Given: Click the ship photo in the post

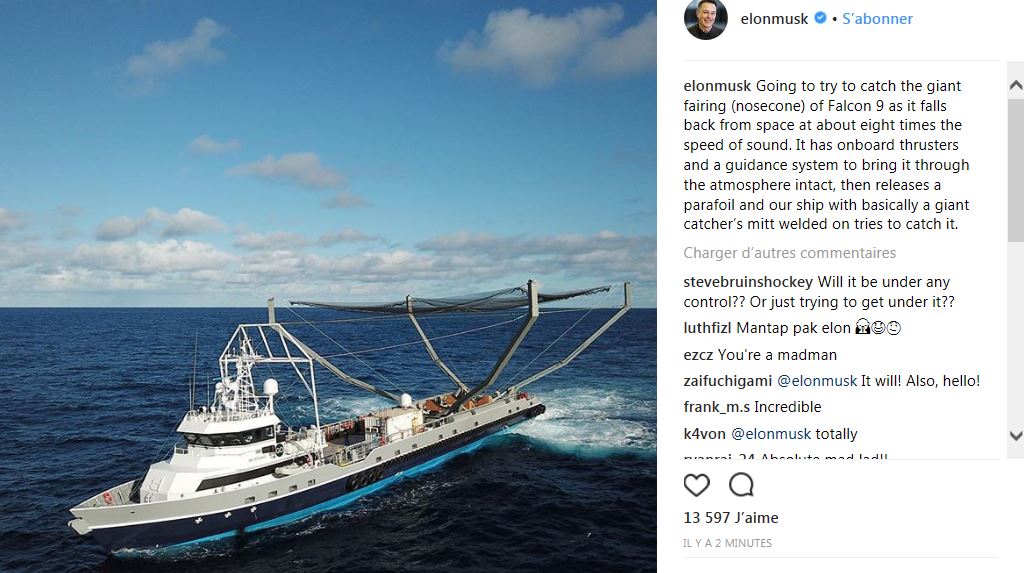Looking at the screenshot, I should [x=328, y=286].
